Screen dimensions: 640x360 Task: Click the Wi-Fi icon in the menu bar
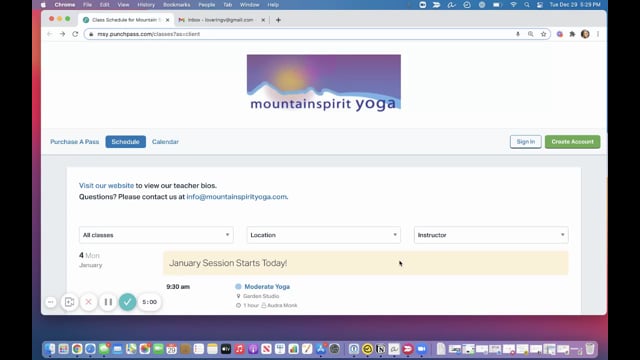pyautogui.click(x=513, y=4)
